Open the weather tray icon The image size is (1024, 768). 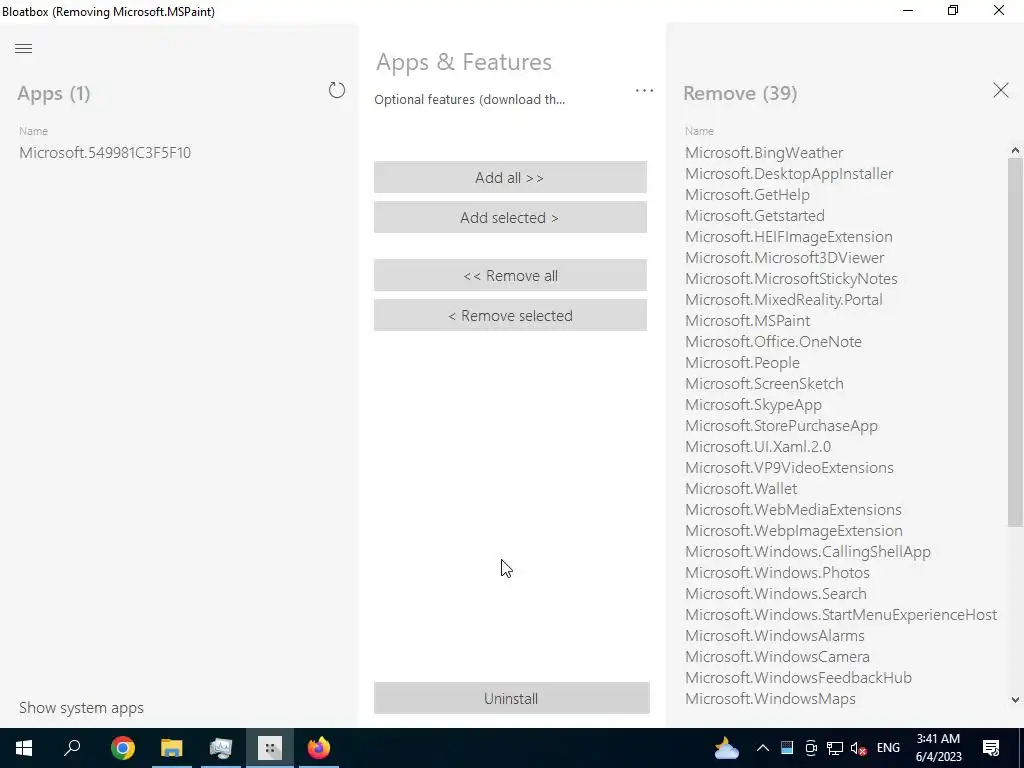(726, 748)
